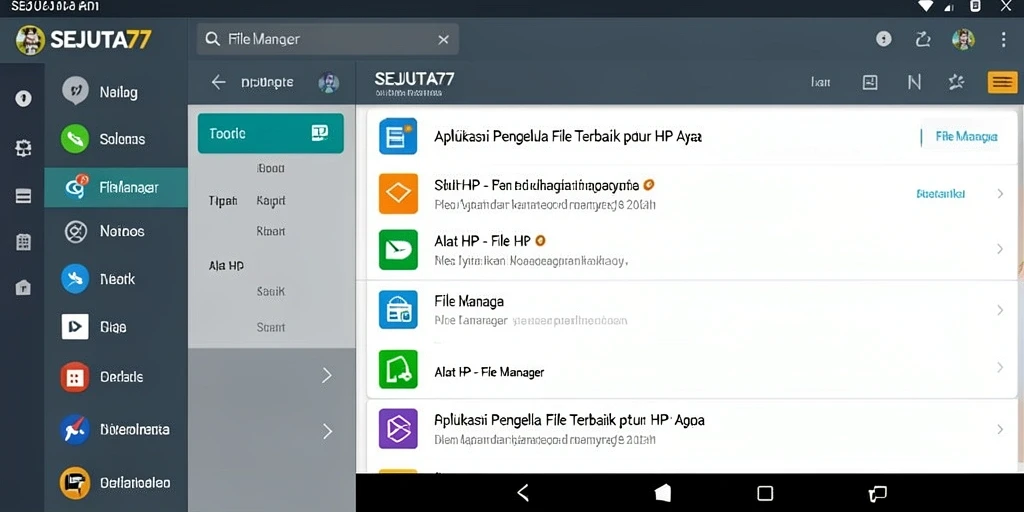Screen dimensions: 1024x512
Task: Click the yellow Oetlarioaleo icon
Action: pyautogui.click(x=74, y=483)
